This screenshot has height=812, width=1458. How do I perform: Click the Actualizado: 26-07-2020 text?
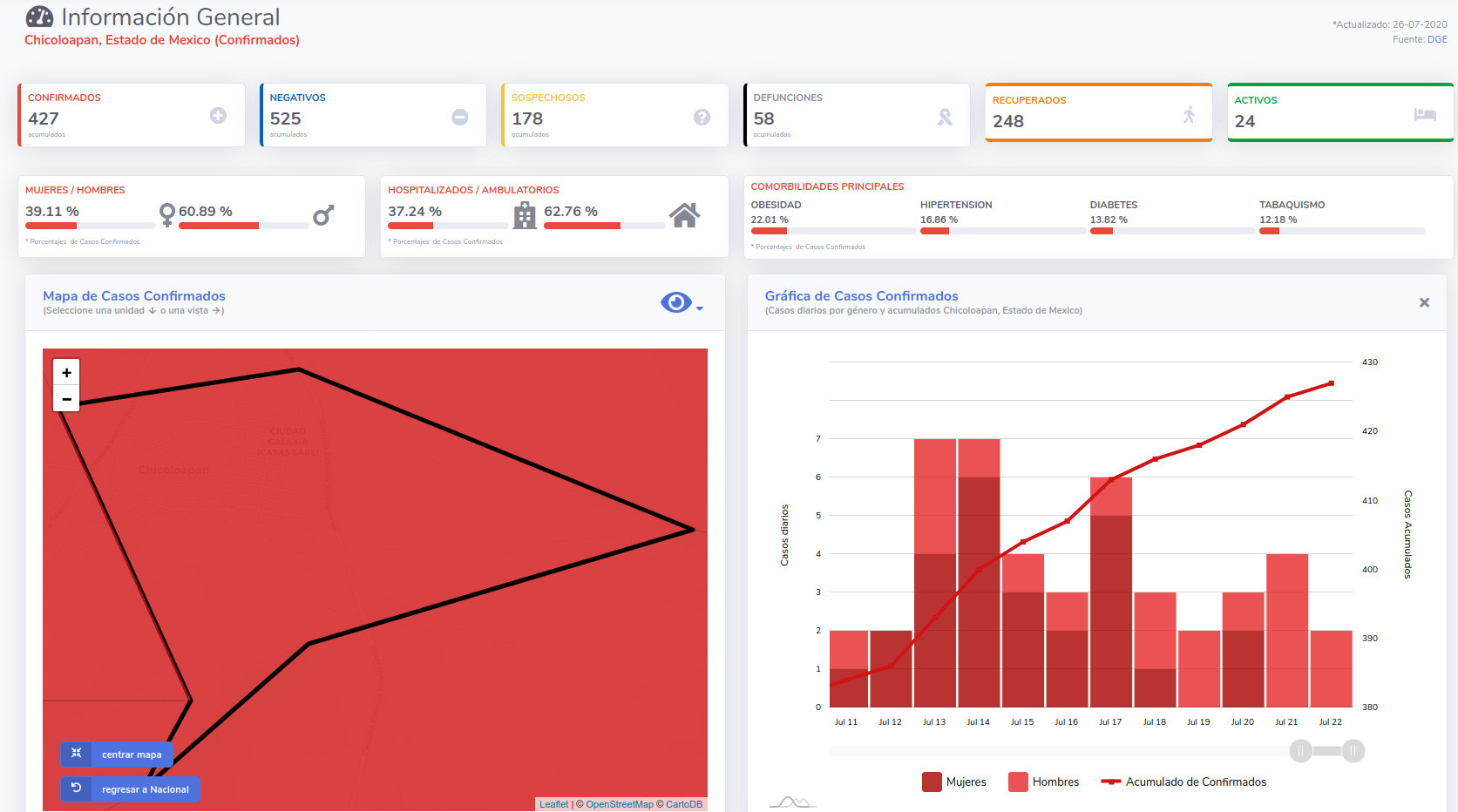(1390, 24)
